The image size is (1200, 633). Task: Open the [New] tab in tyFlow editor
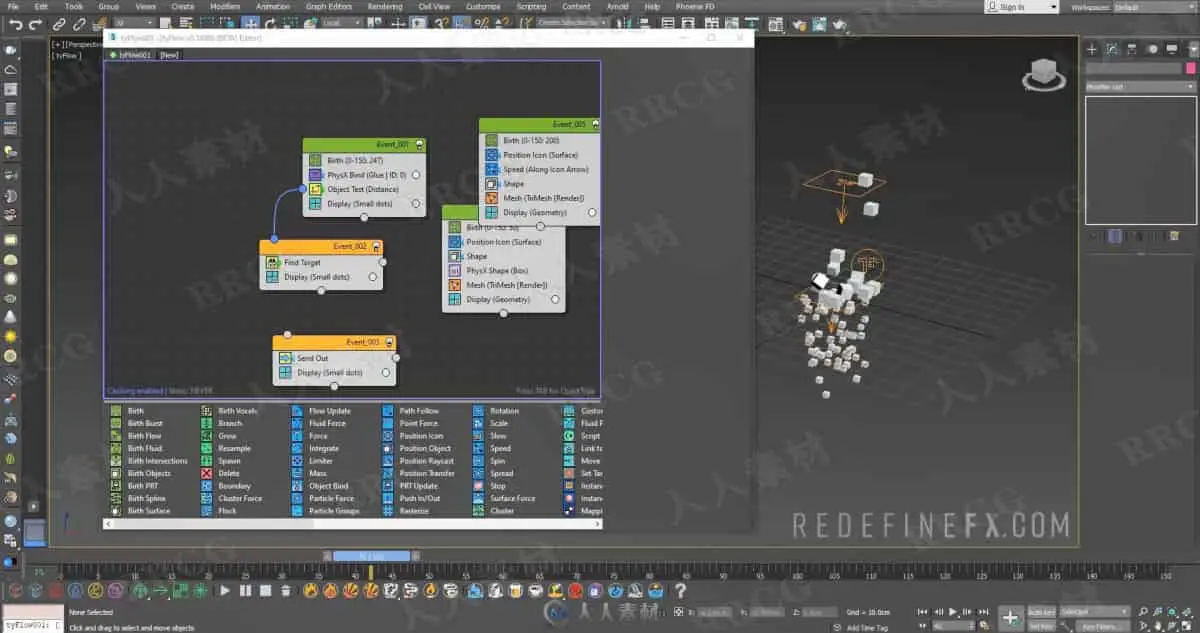coord(169,55)
